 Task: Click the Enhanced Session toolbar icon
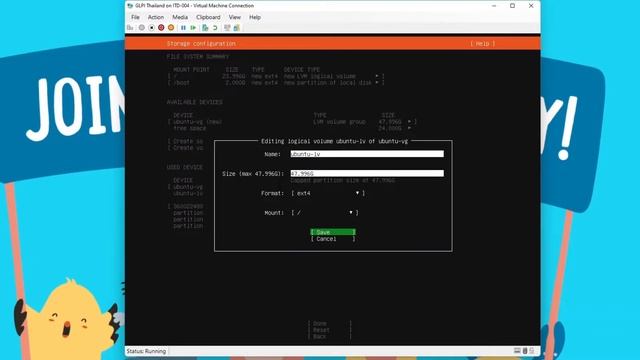[x=227, y=28]
